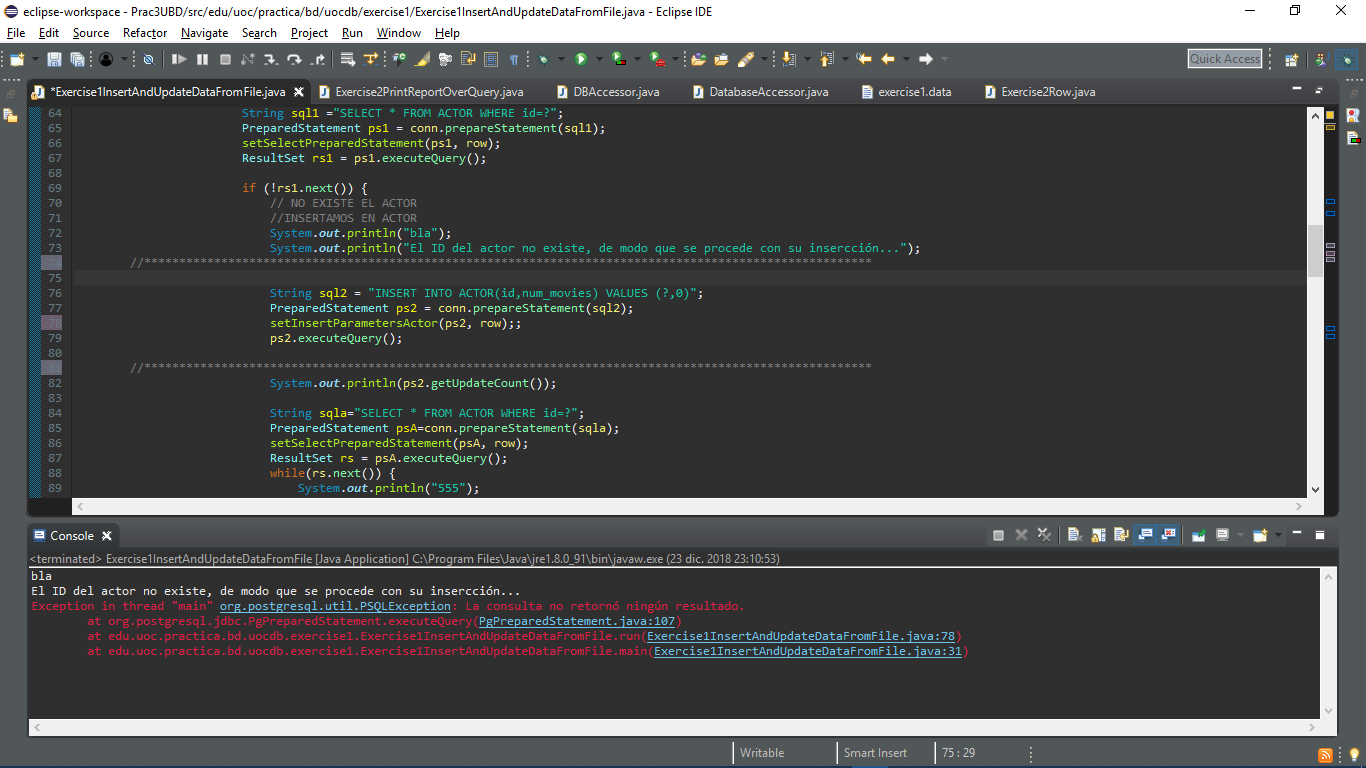Click the Quick Access search field
This screenshot has width=1366, height=768.
1225,59
